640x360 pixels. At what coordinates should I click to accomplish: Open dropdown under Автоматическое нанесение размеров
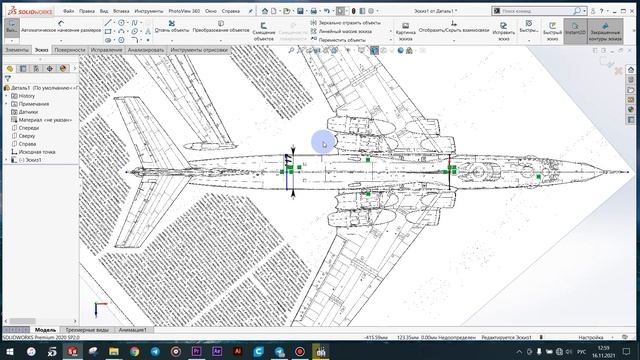click(61, 40)
